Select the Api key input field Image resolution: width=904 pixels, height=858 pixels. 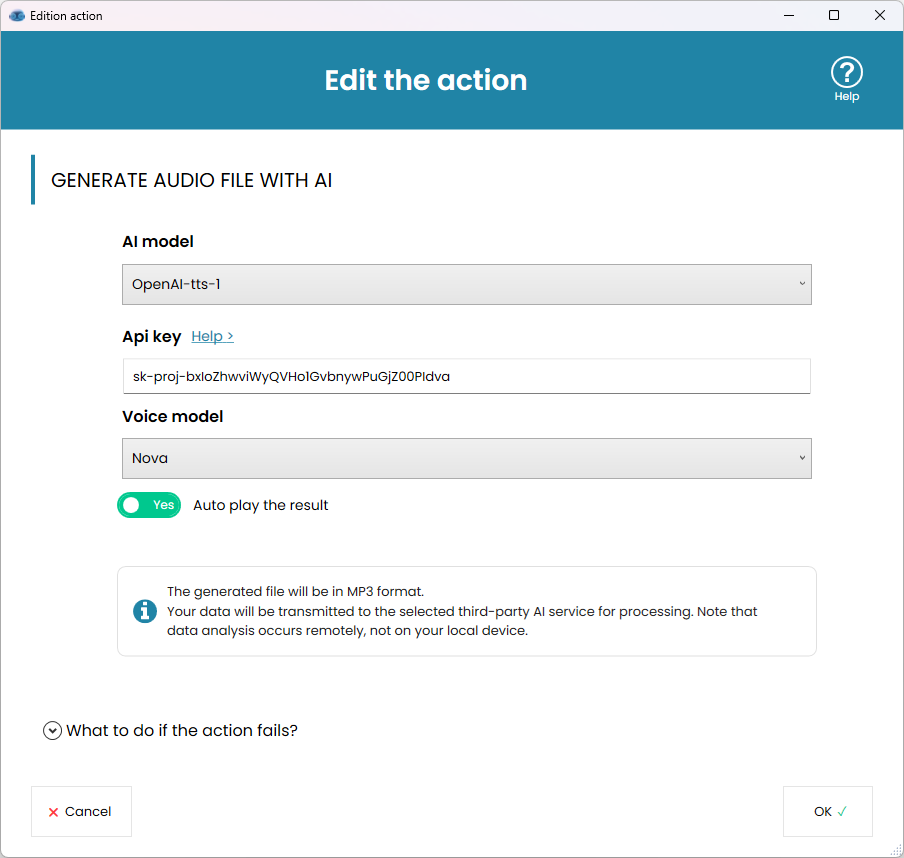tap(466, 376)
